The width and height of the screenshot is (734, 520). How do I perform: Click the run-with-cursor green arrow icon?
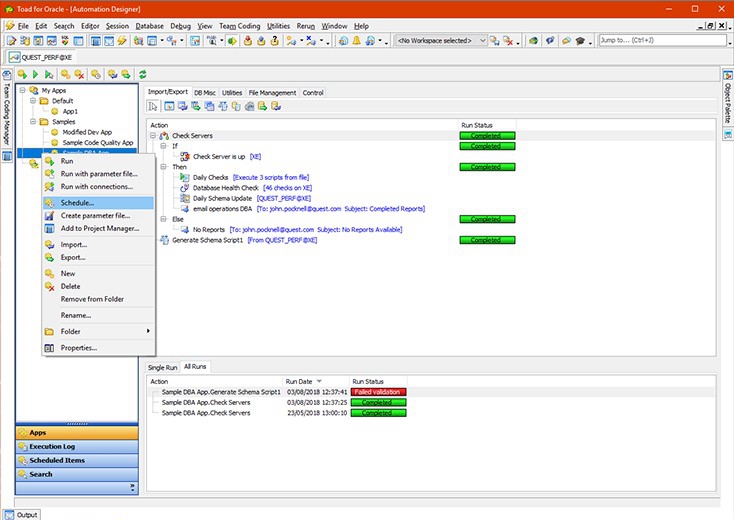[49, 74]
